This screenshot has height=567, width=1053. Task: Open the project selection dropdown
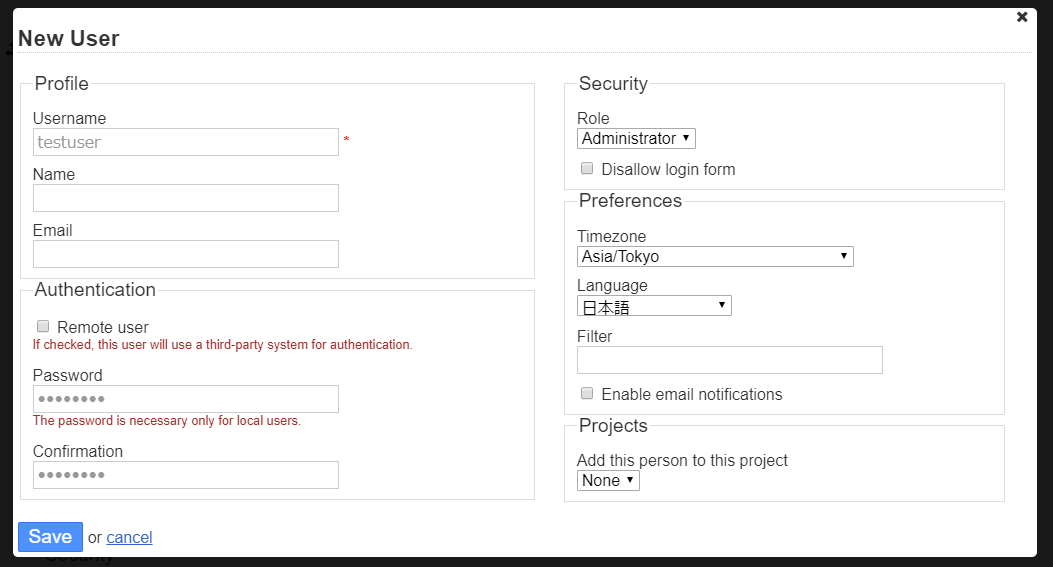coord(608,481)
